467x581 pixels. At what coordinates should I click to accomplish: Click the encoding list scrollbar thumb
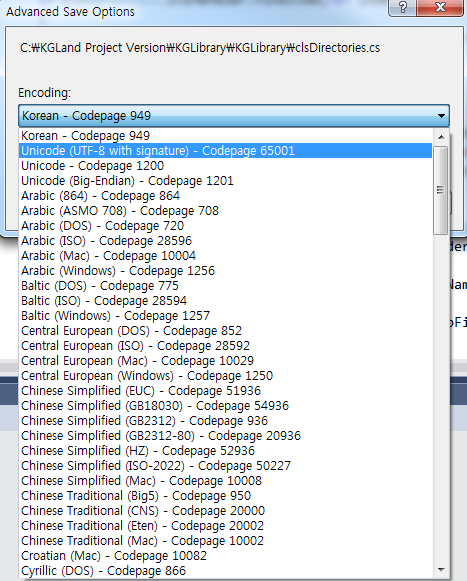[x=441, y=190]
